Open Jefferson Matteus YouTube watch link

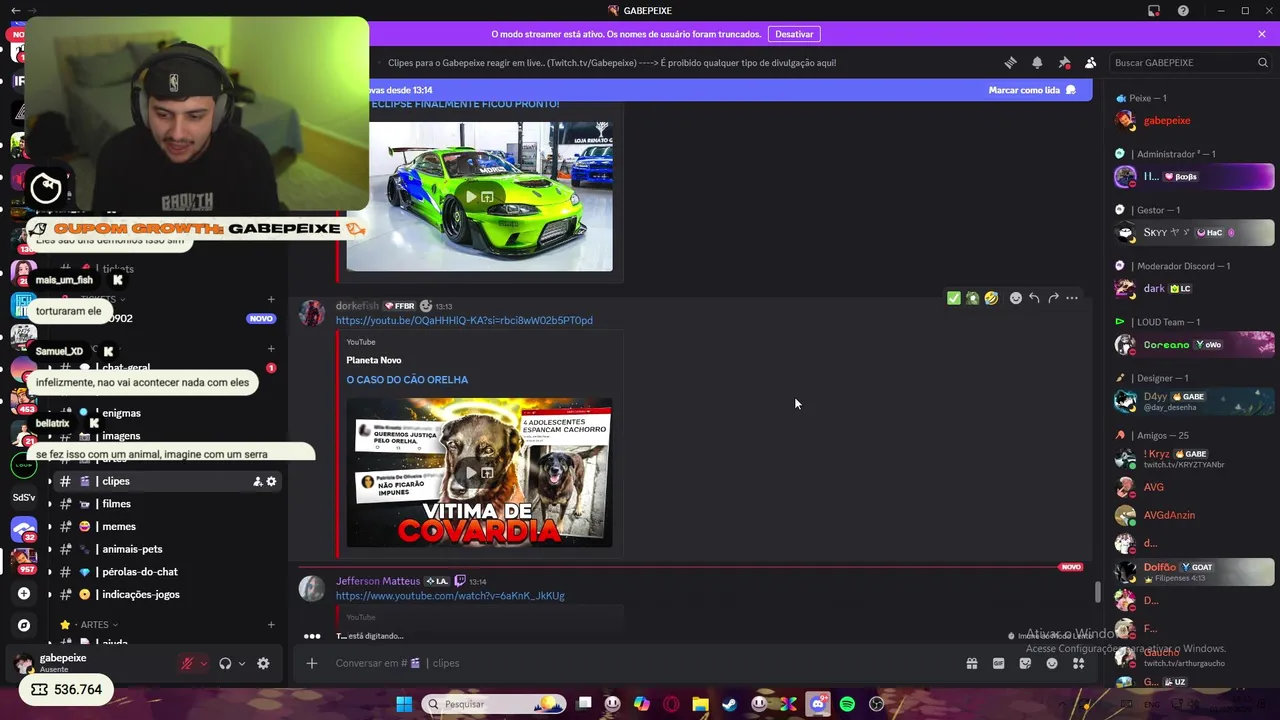pos(450,596)
